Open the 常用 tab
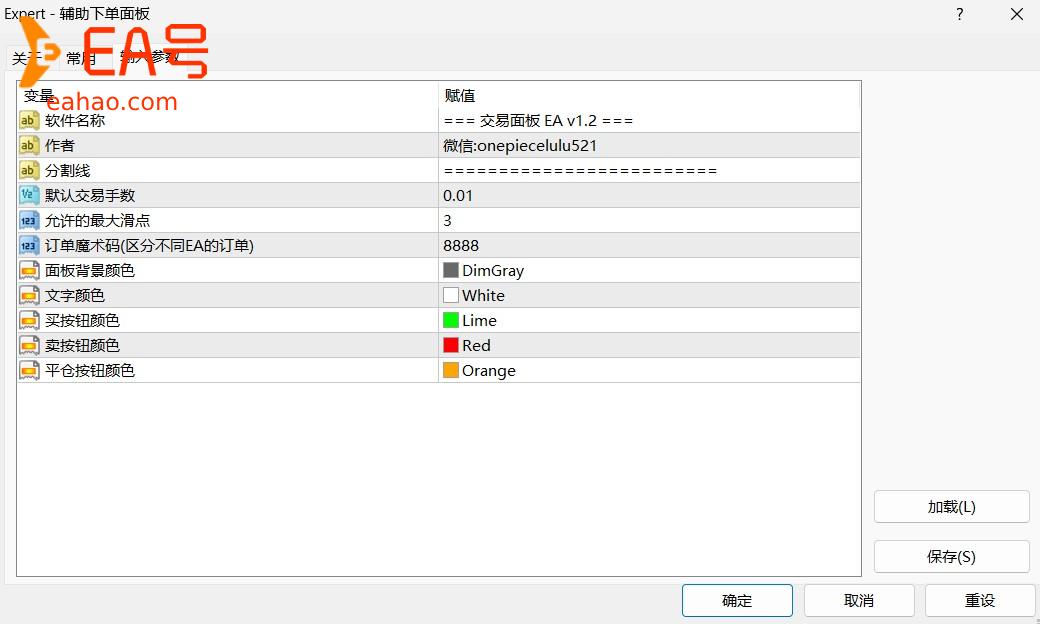Image resolution: width=1040 pixels, height=624 pixels. [x=82, y=59]
